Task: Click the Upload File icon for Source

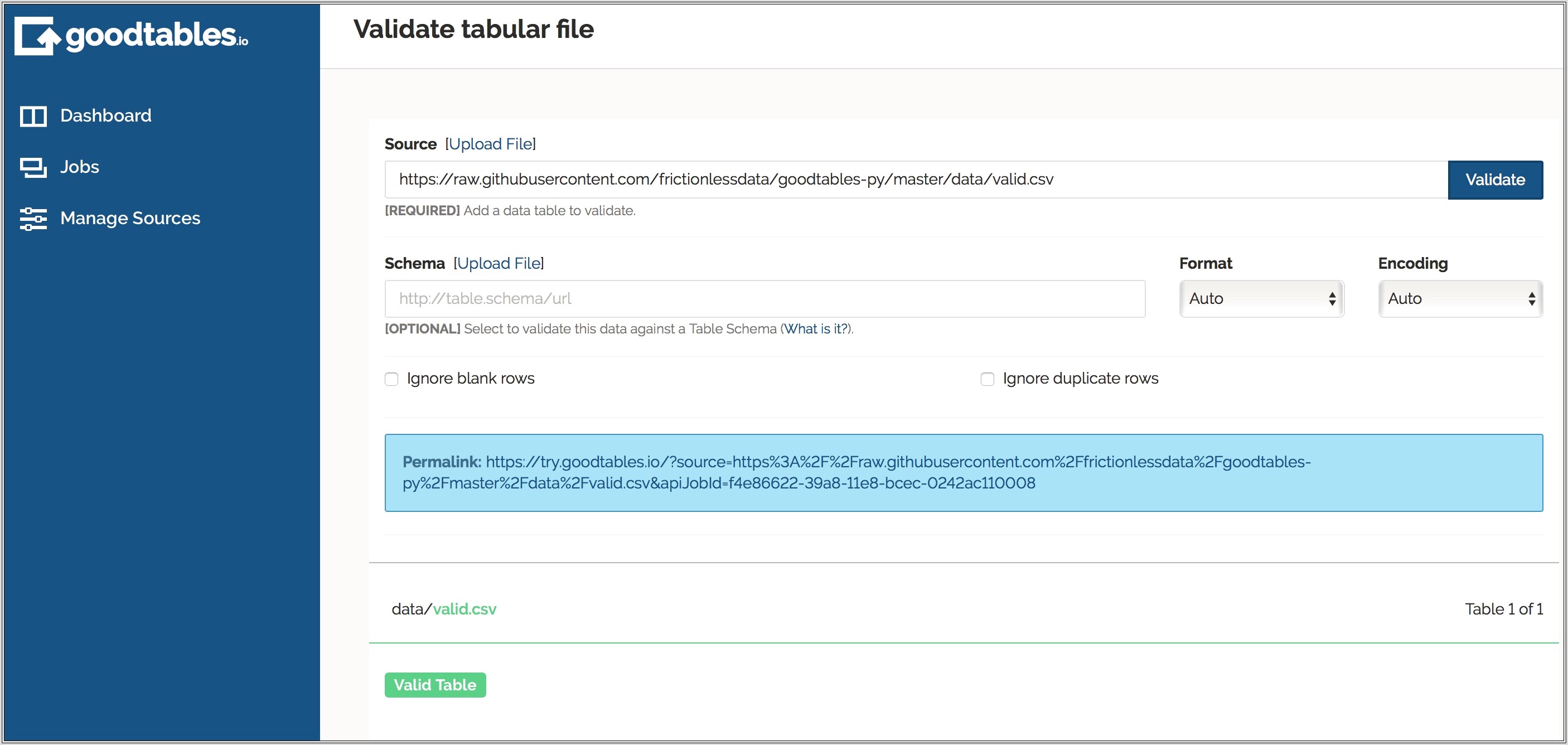Action: (x=489, y=144)
